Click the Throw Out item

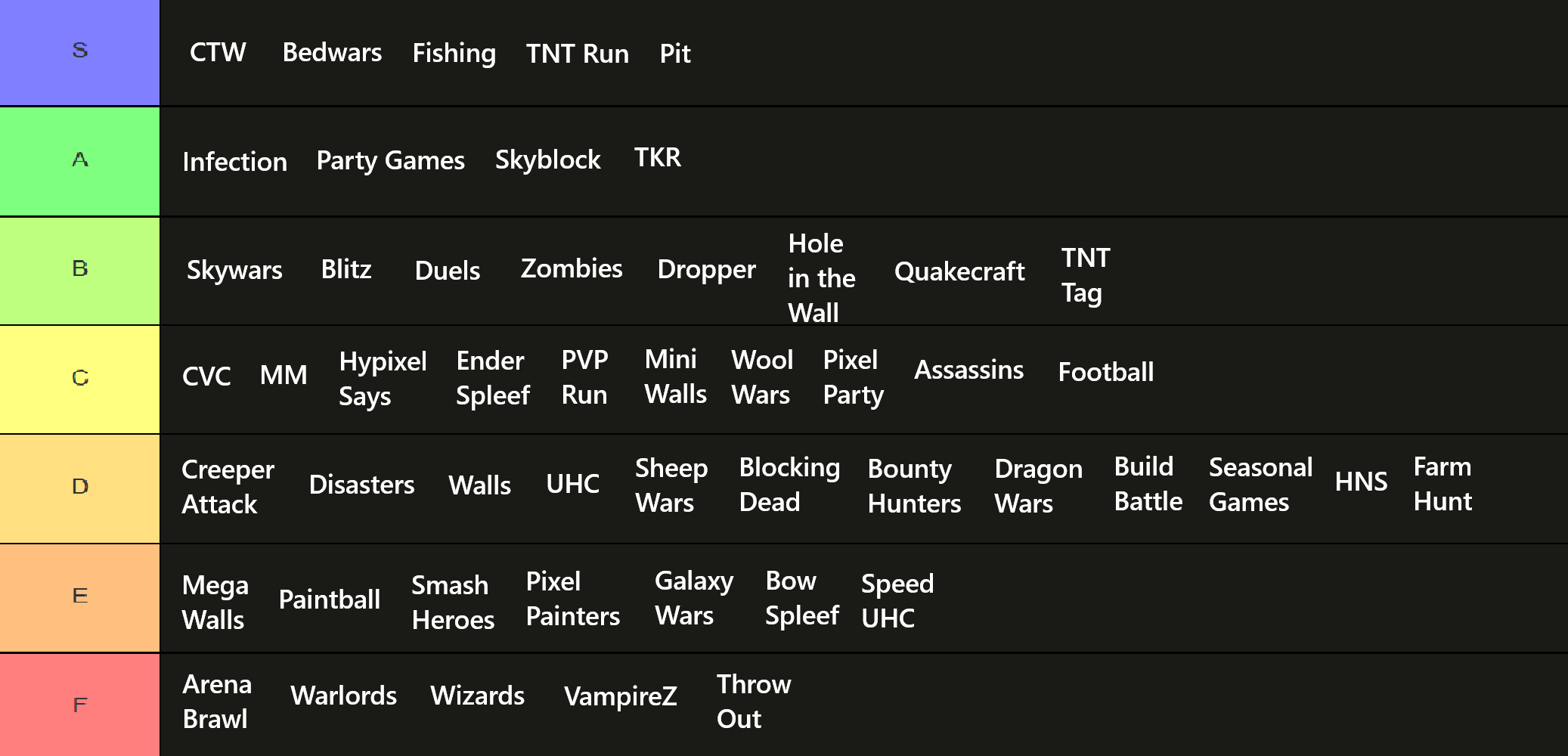coord(753,702)
